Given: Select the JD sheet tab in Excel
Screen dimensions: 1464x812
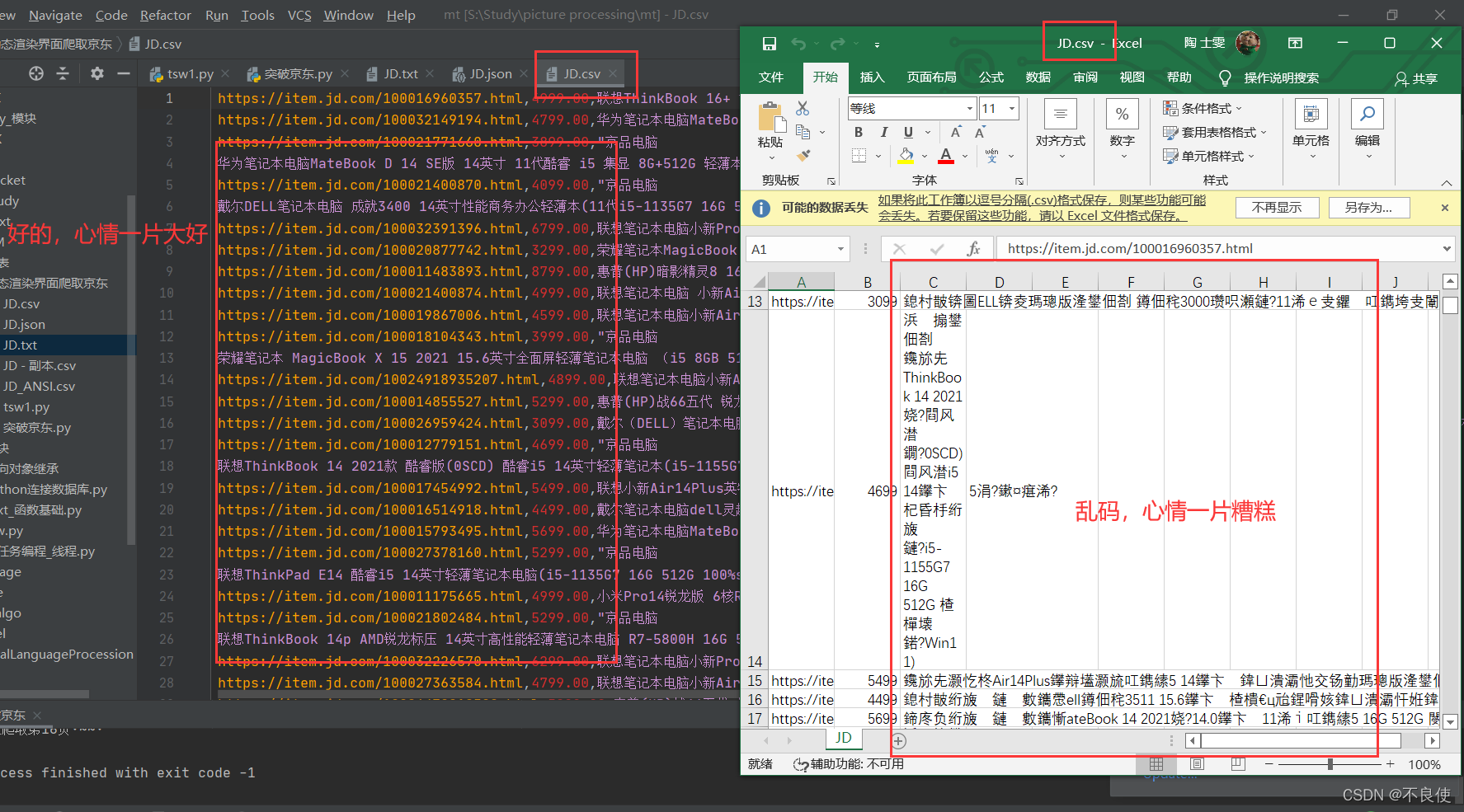Looking at the screenshot, I should pos(843,738).
